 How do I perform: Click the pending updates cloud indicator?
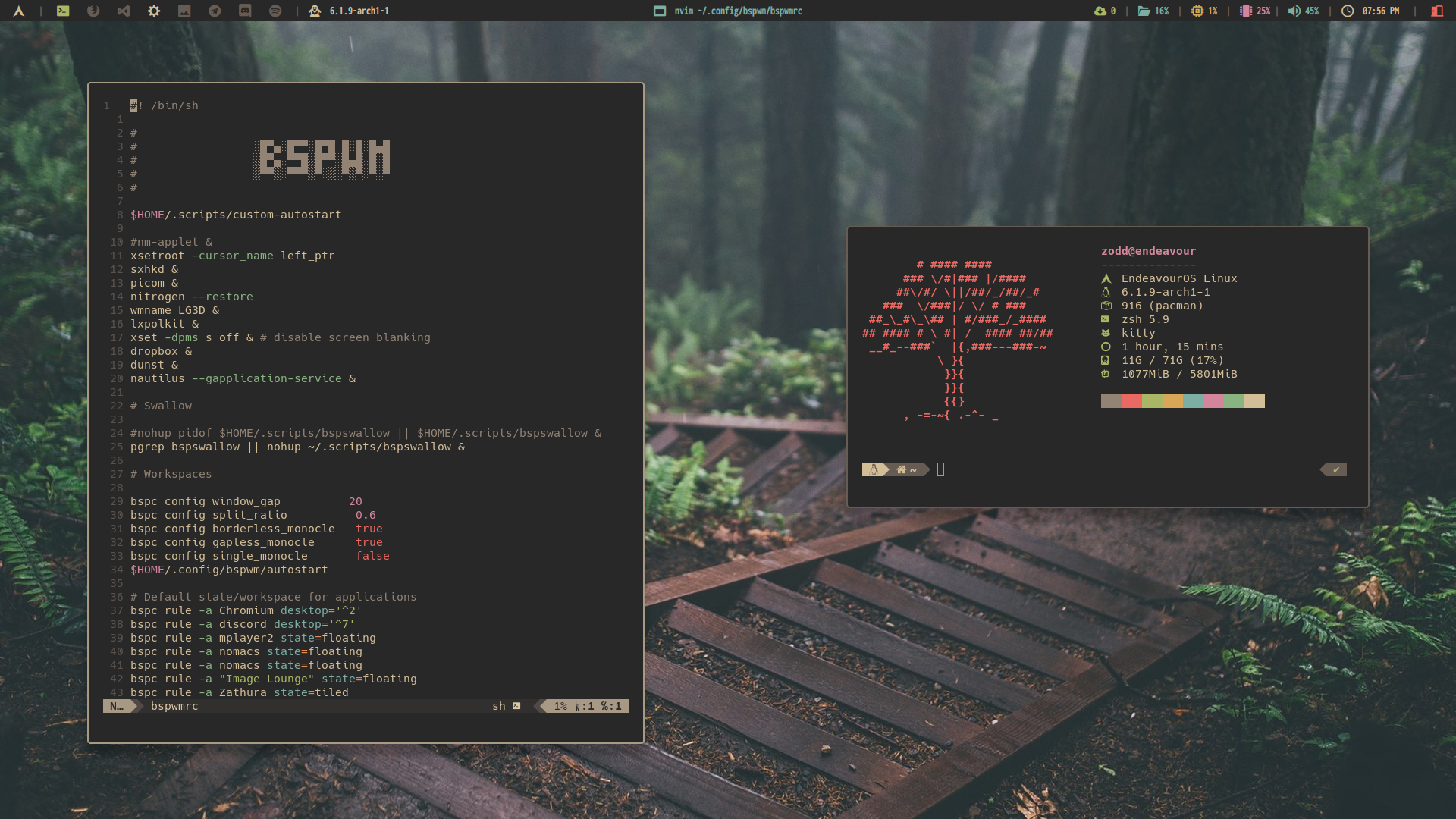1105,11
